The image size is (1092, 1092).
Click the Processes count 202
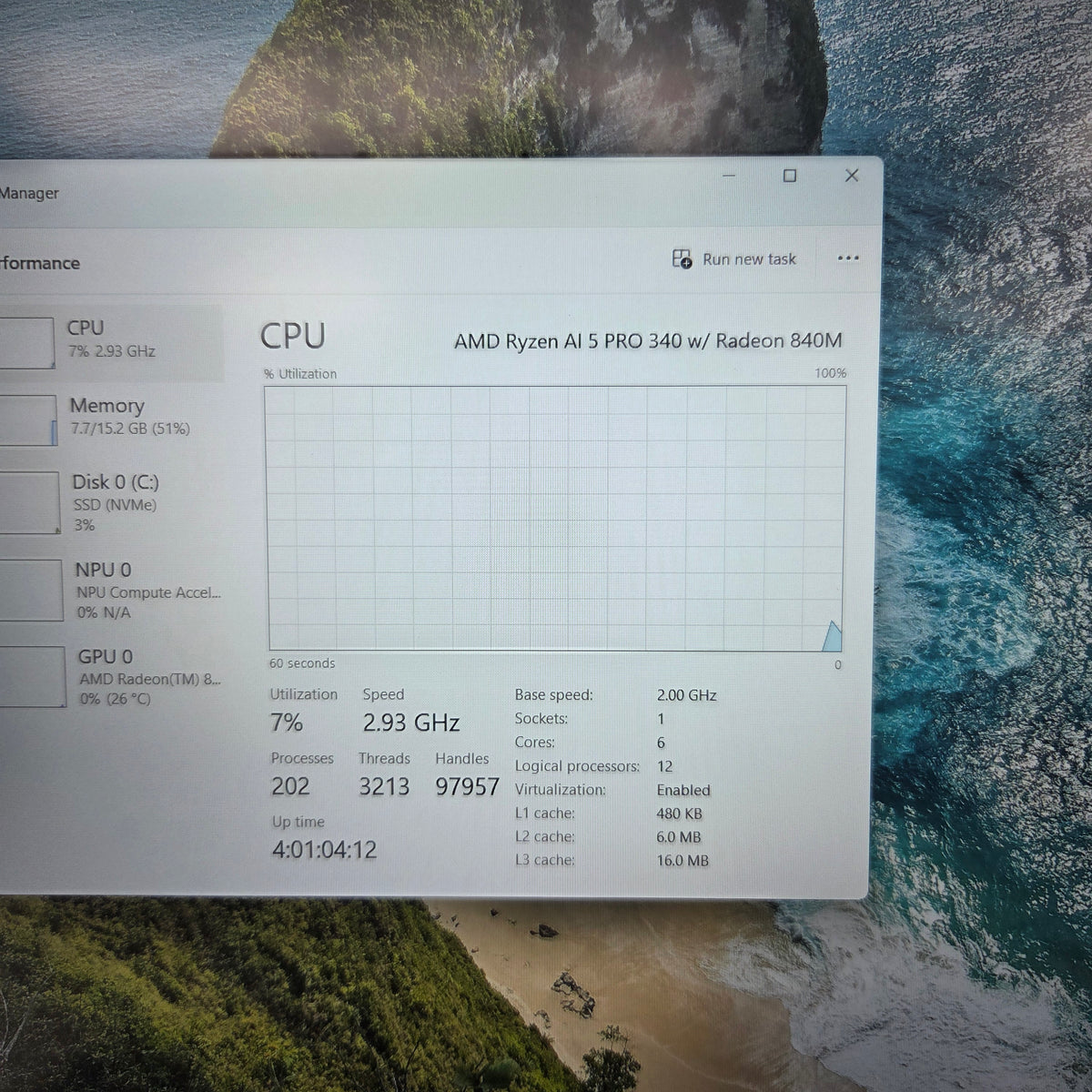coord(290,786)
